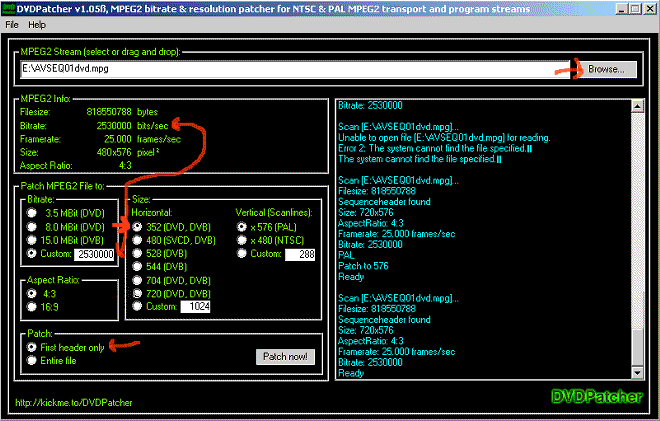Select vertical x 576 (PAL)

click(x=242, y=227)
